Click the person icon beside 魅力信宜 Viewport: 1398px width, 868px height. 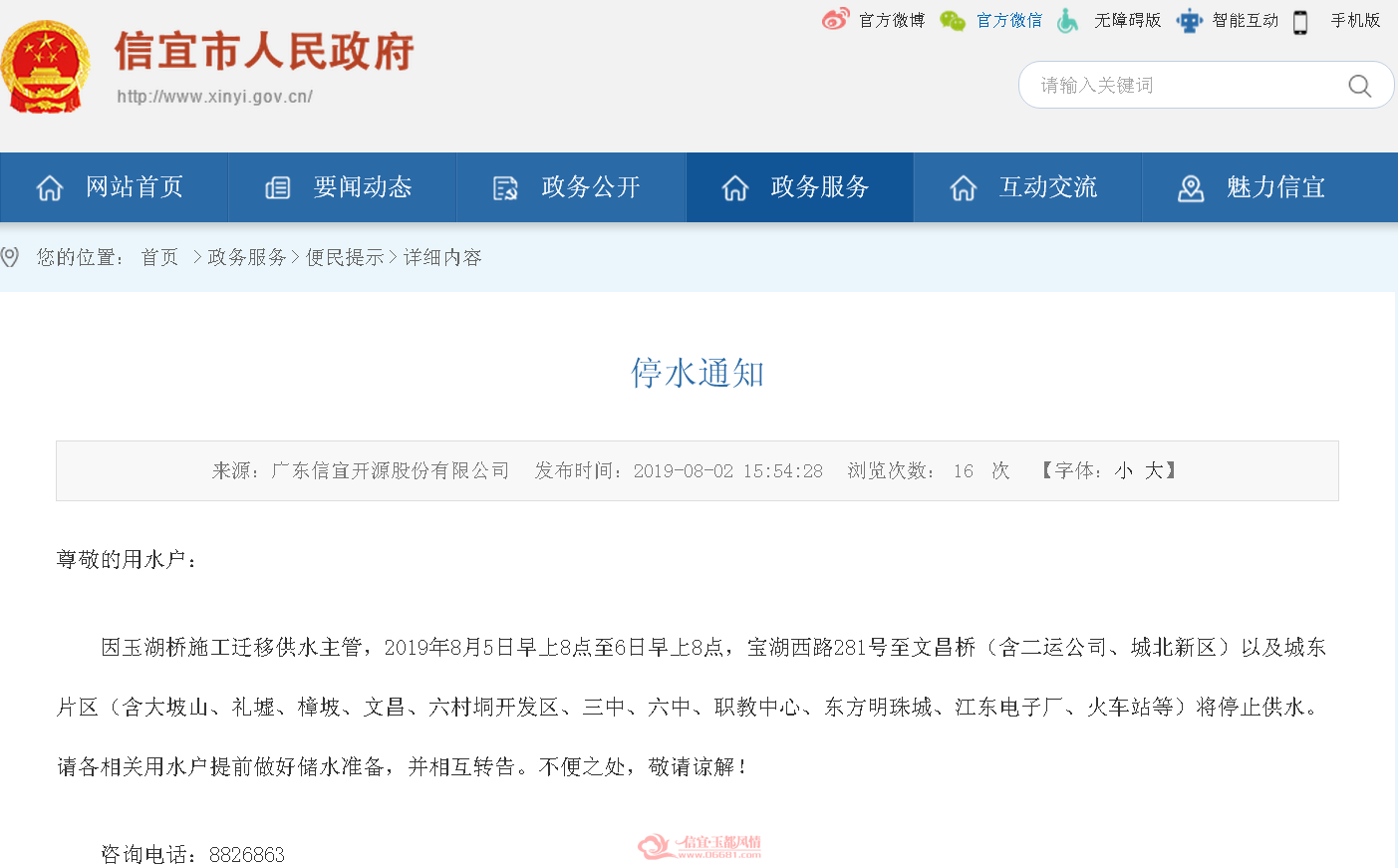click(x=1191, y=187)
